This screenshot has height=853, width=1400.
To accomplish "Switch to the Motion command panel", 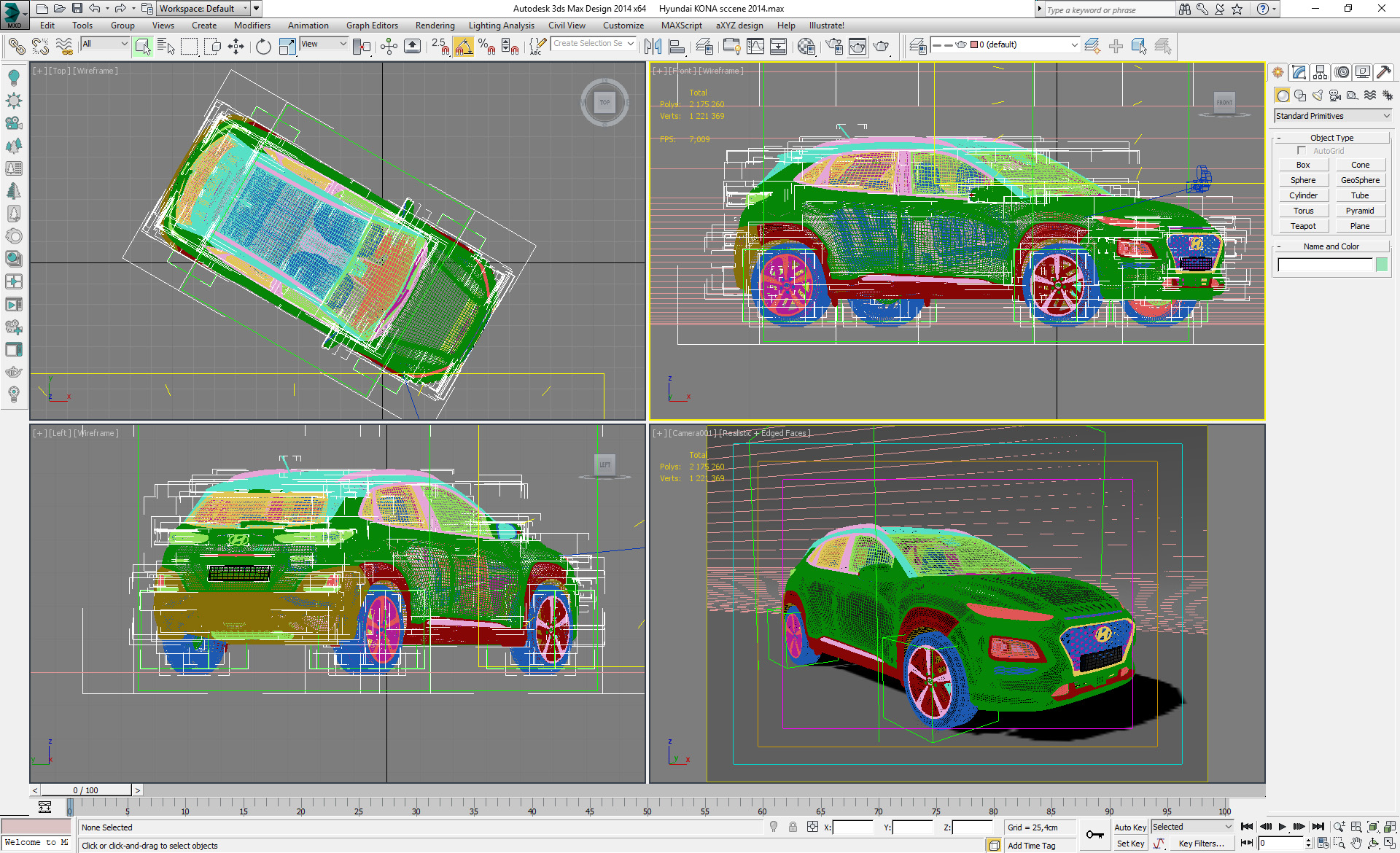I will click(x=1342, y=72).
